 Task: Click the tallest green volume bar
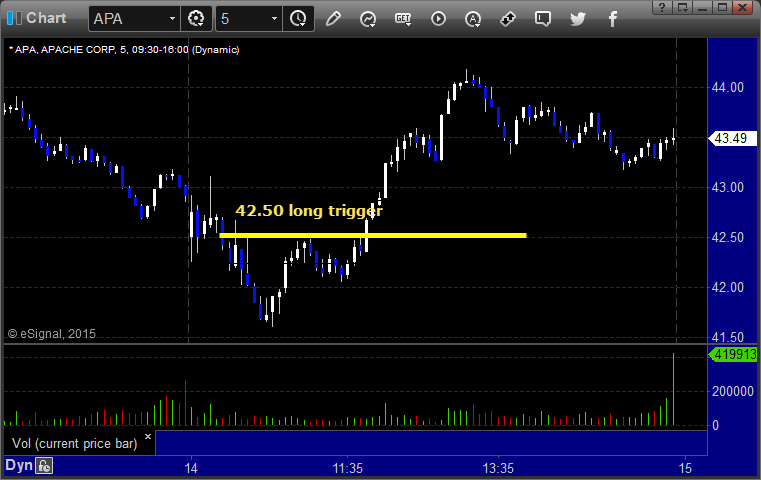click(674, 389)
